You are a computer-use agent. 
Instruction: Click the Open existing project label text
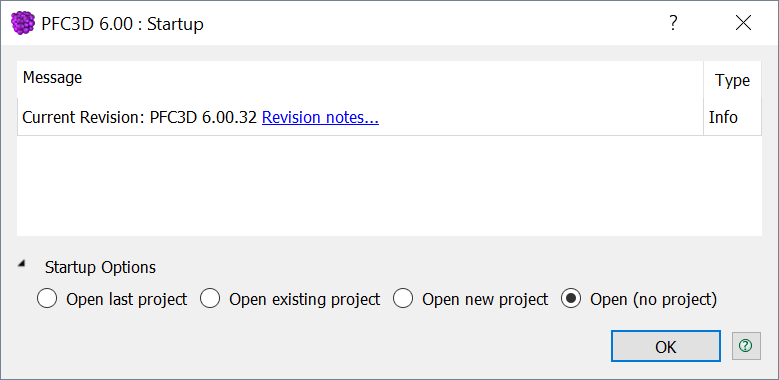pos(305,300)
